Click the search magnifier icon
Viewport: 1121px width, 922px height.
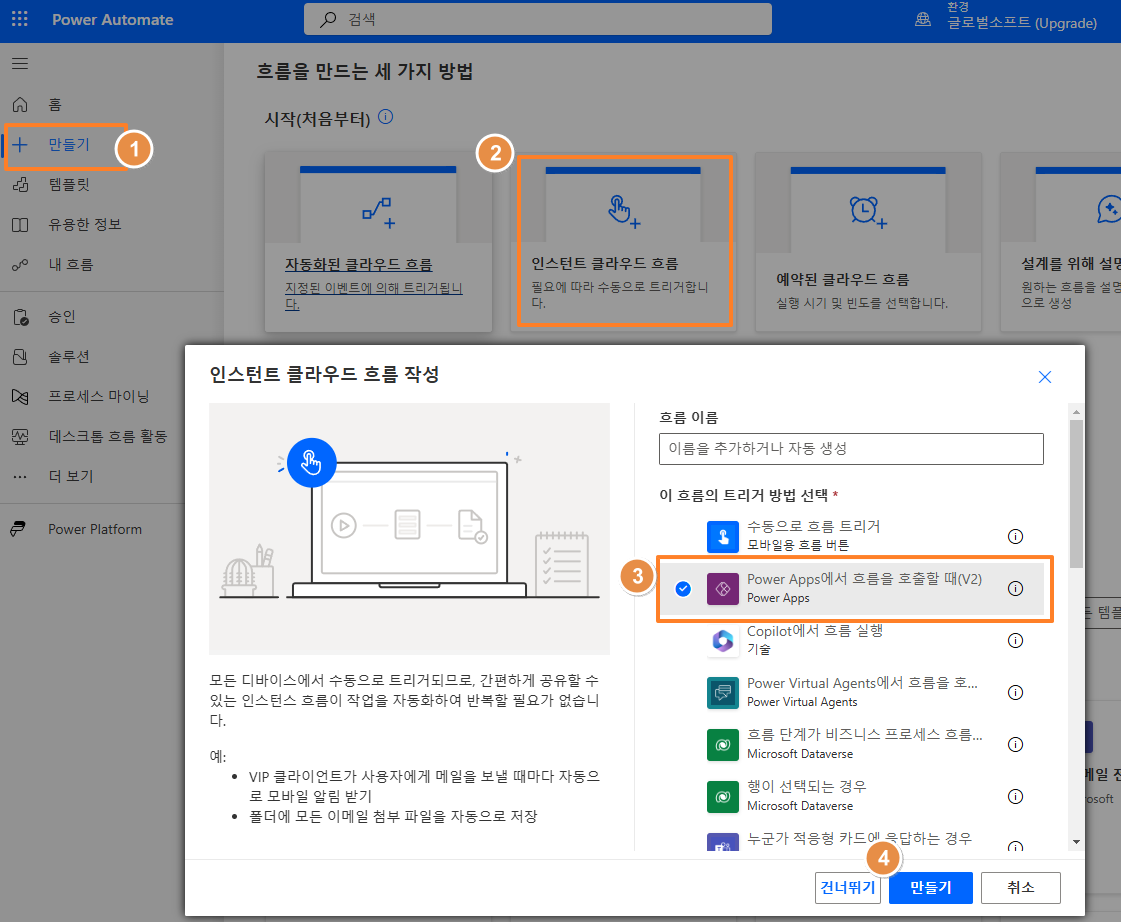click(327, 19)
